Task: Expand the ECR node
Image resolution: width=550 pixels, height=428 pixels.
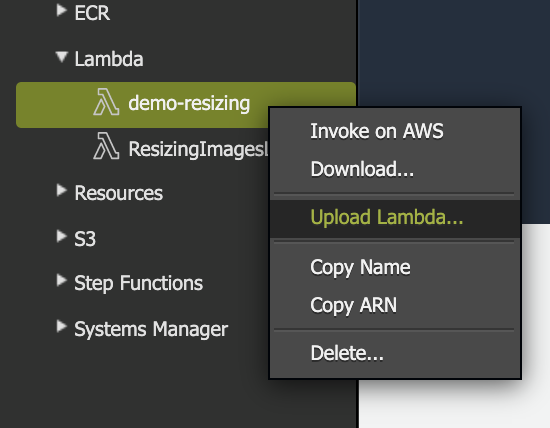Action: click(62, 11)
